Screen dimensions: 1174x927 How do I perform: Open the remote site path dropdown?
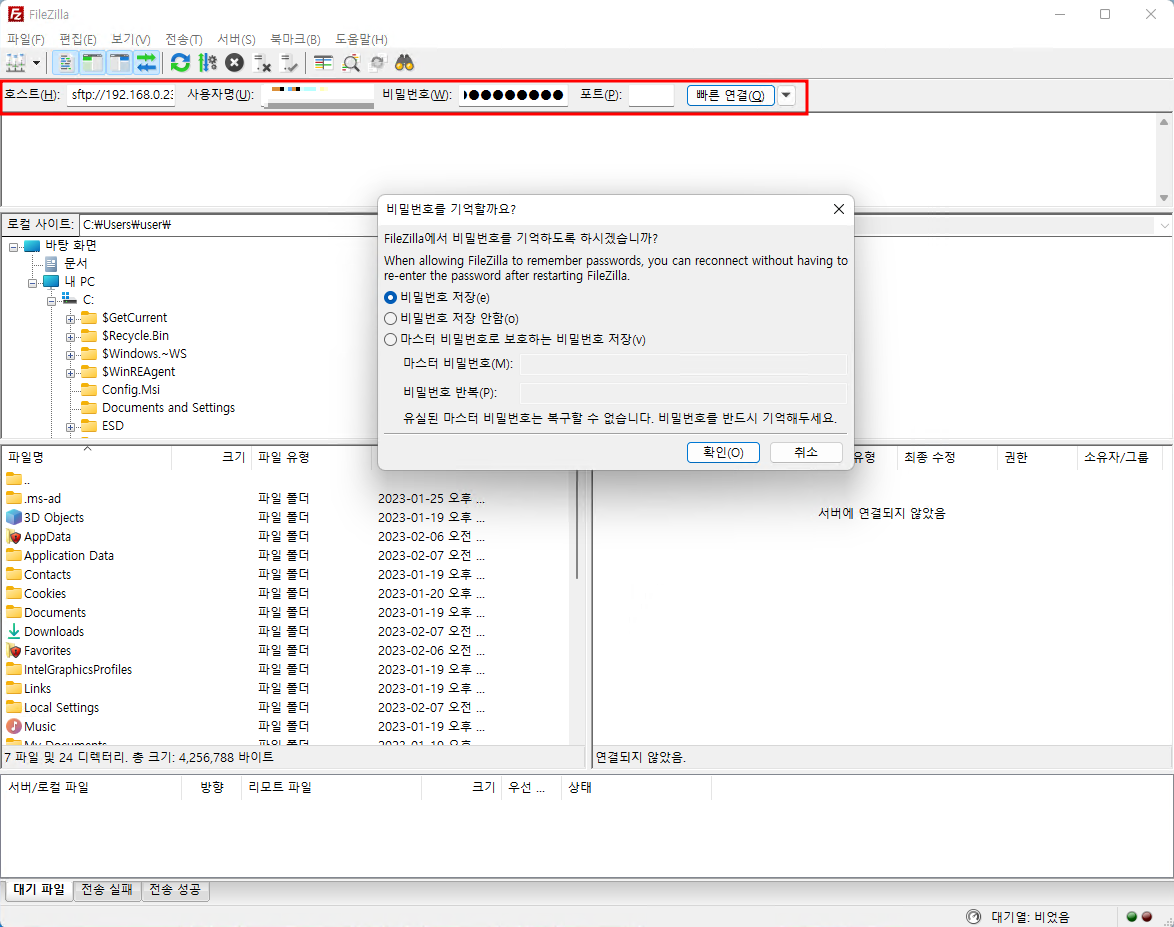tap(1164, 225)
